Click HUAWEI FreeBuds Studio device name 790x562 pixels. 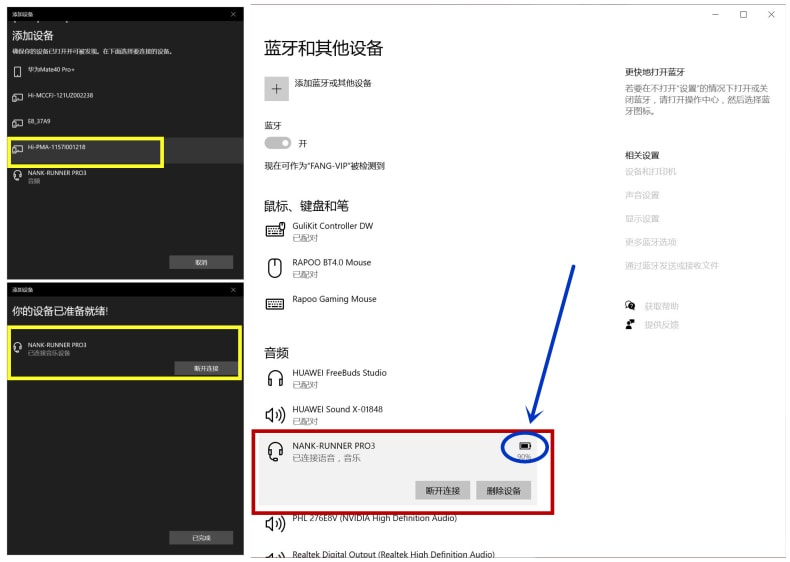tap(339, 373)
